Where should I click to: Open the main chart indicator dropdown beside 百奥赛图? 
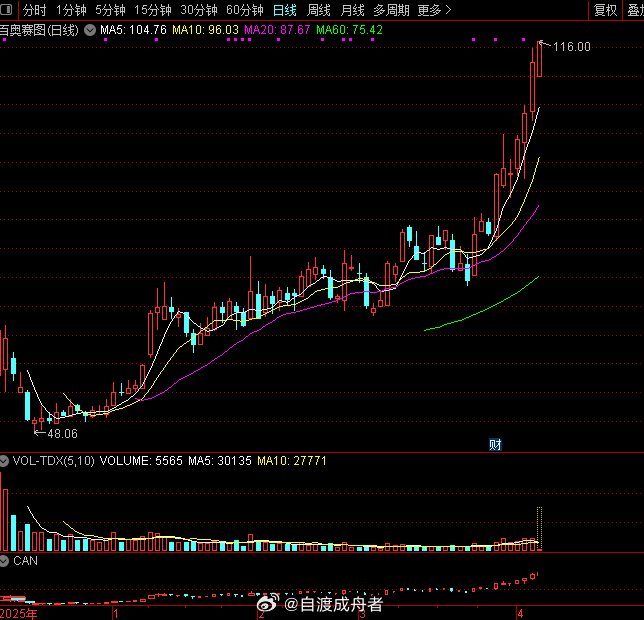(90, 30)
